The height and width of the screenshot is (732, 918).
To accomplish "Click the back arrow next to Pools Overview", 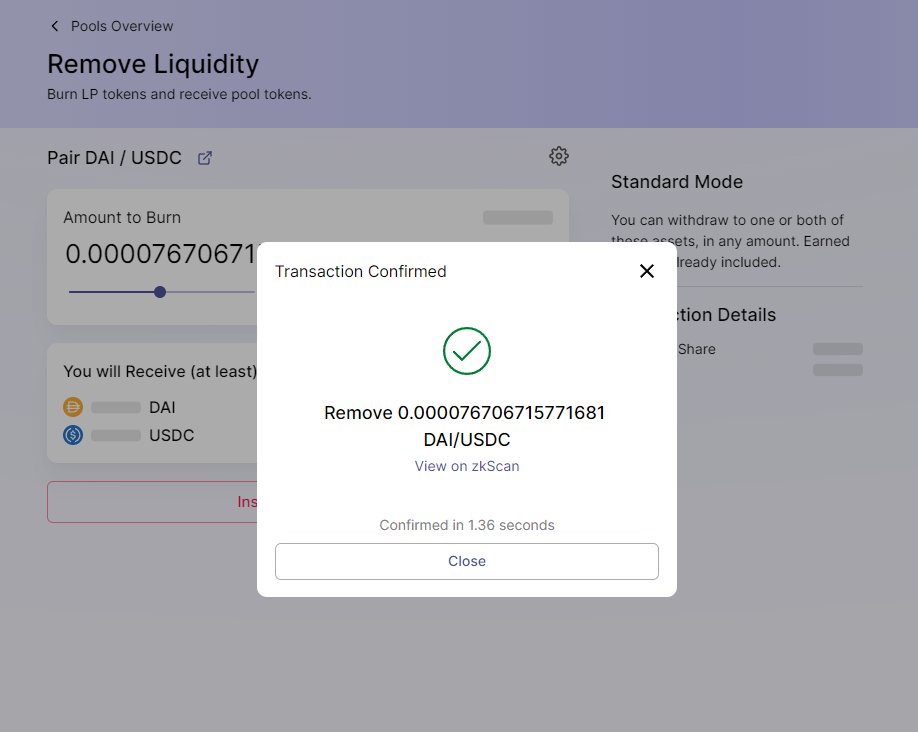I will coord(55,26).
